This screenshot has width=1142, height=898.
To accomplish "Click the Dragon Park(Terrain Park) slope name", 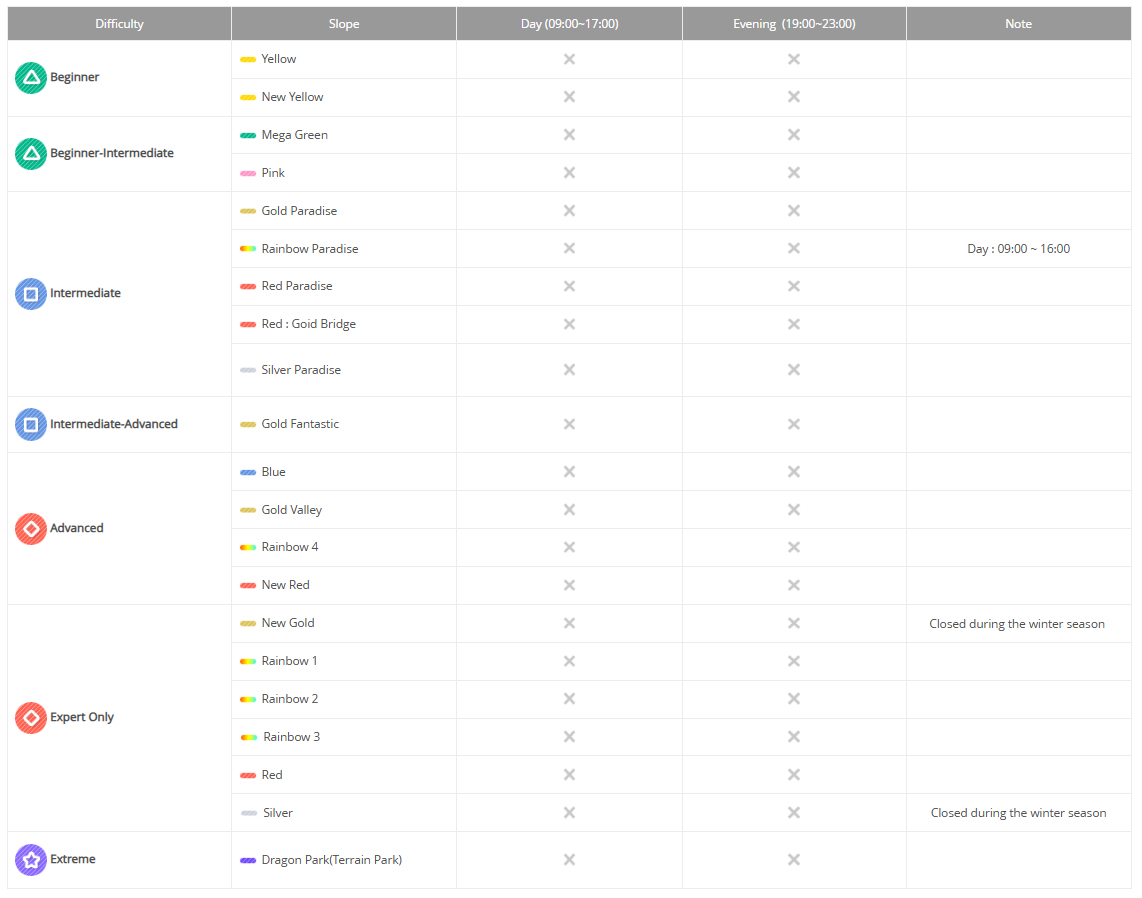I will click(331, 860).
